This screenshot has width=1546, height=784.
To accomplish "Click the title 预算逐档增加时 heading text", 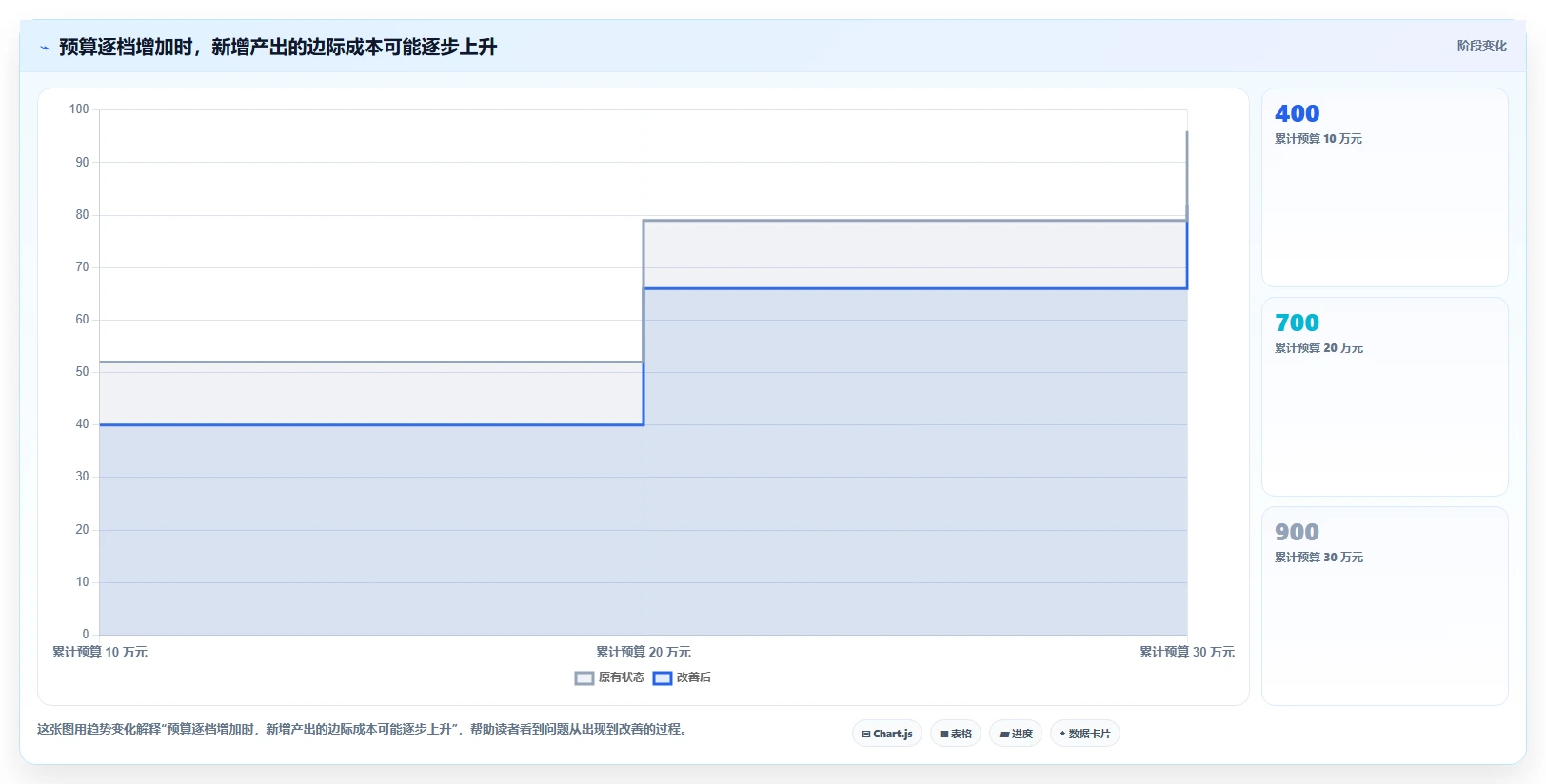I will click(278, 47).
